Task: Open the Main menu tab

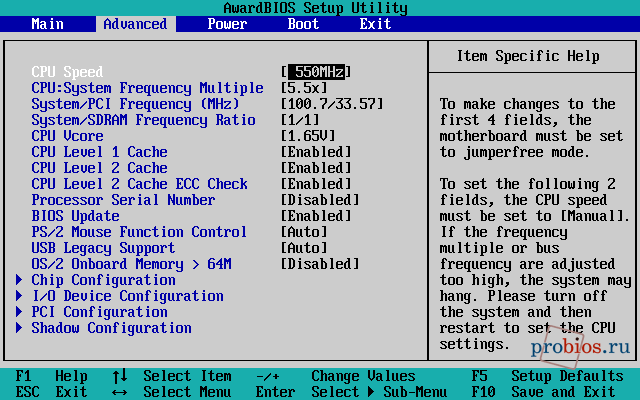Action: coord(47,24)
